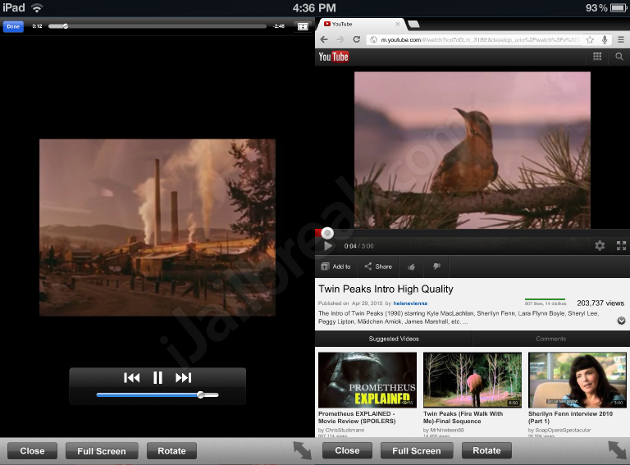Dislike the video with thumbs down
This screenshot has width=630, height=465.
437,266
